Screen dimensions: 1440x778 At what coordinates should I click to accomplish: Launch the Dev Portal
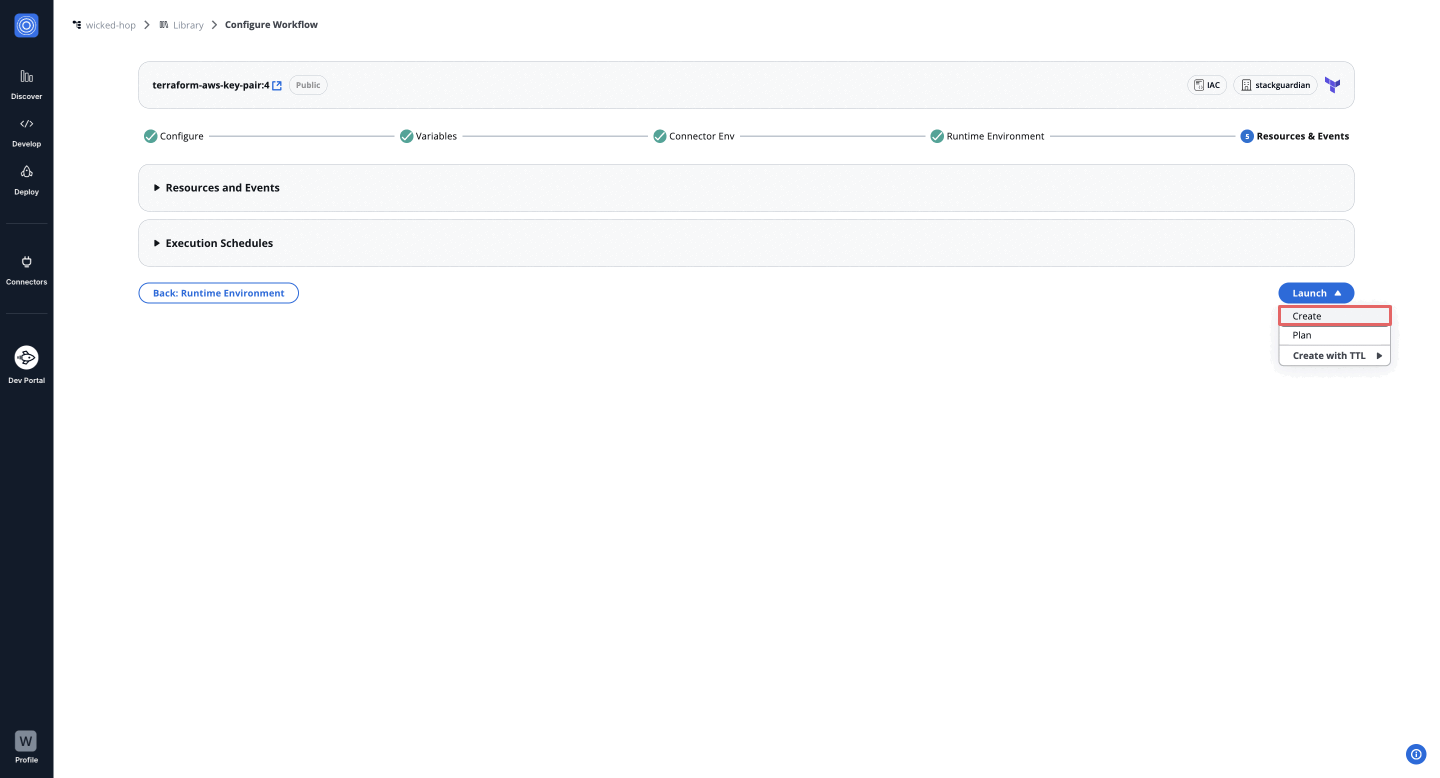[26, 363]
